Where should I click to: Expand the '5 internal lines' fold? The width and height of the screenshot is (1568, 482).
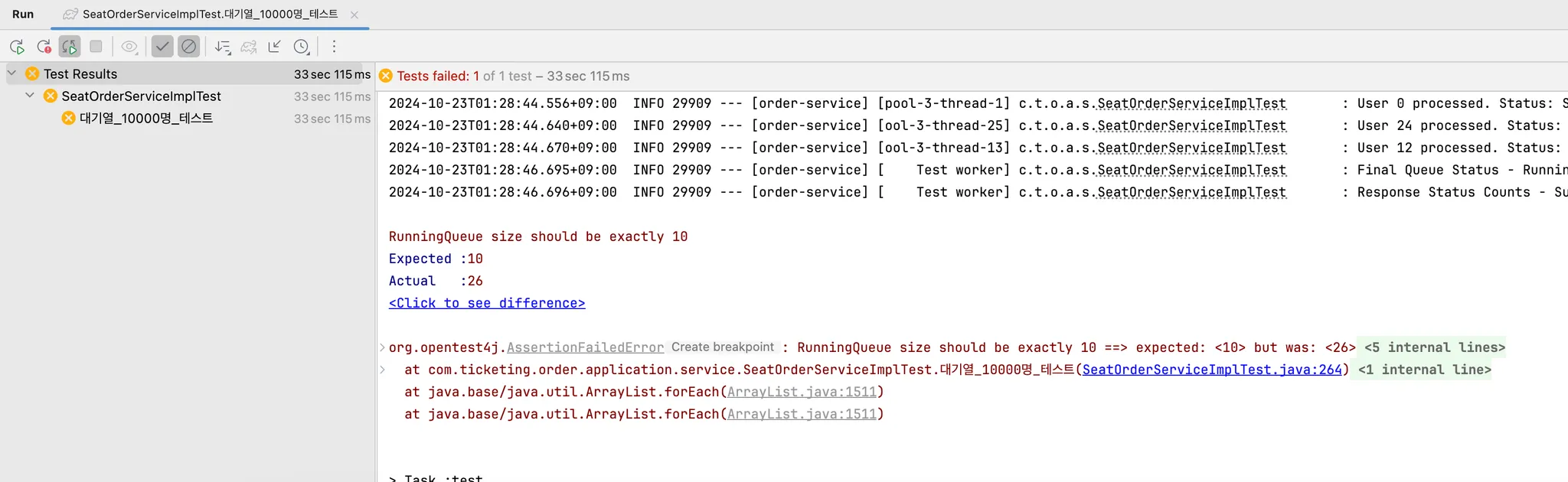pyautogui.click(x=1434, y=347)
